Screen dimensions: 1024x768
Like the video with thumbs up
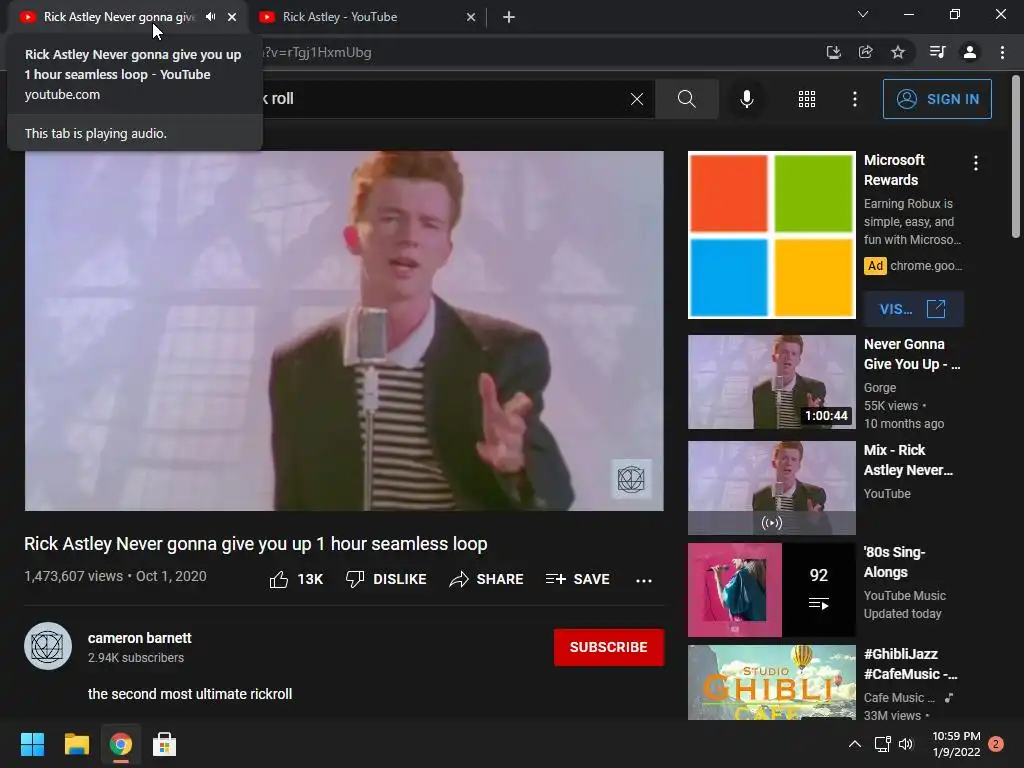coord(296,579)
